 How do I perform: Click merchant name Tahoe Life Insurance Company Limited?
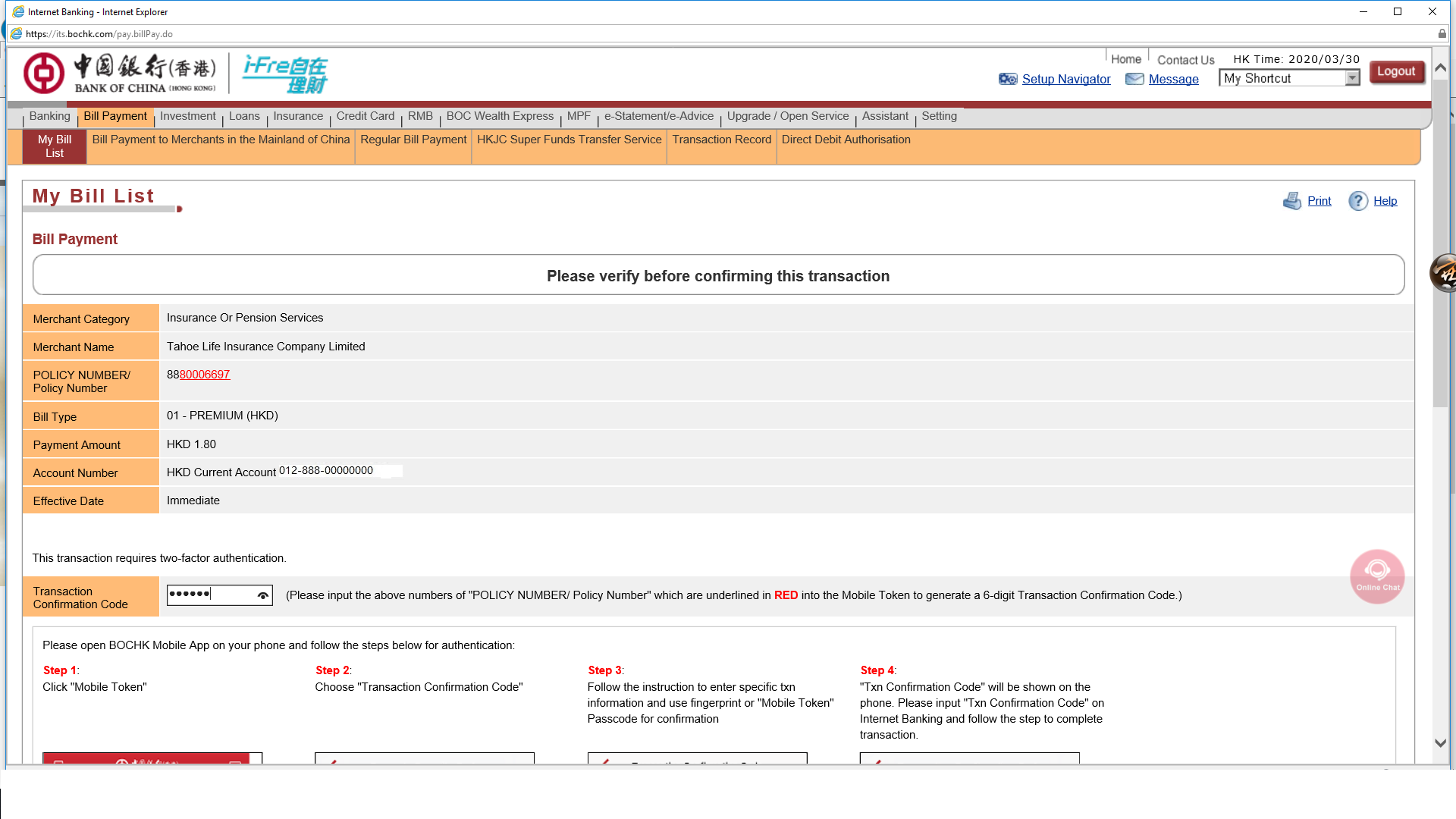pyautogui.click(x=265, y=347)
